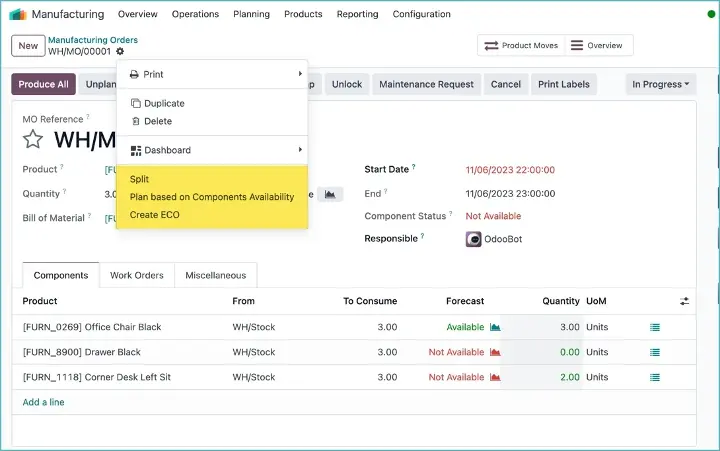720x451 pixels.
Task: Click Overview smart button with bars icon
Action: (597, 45)
